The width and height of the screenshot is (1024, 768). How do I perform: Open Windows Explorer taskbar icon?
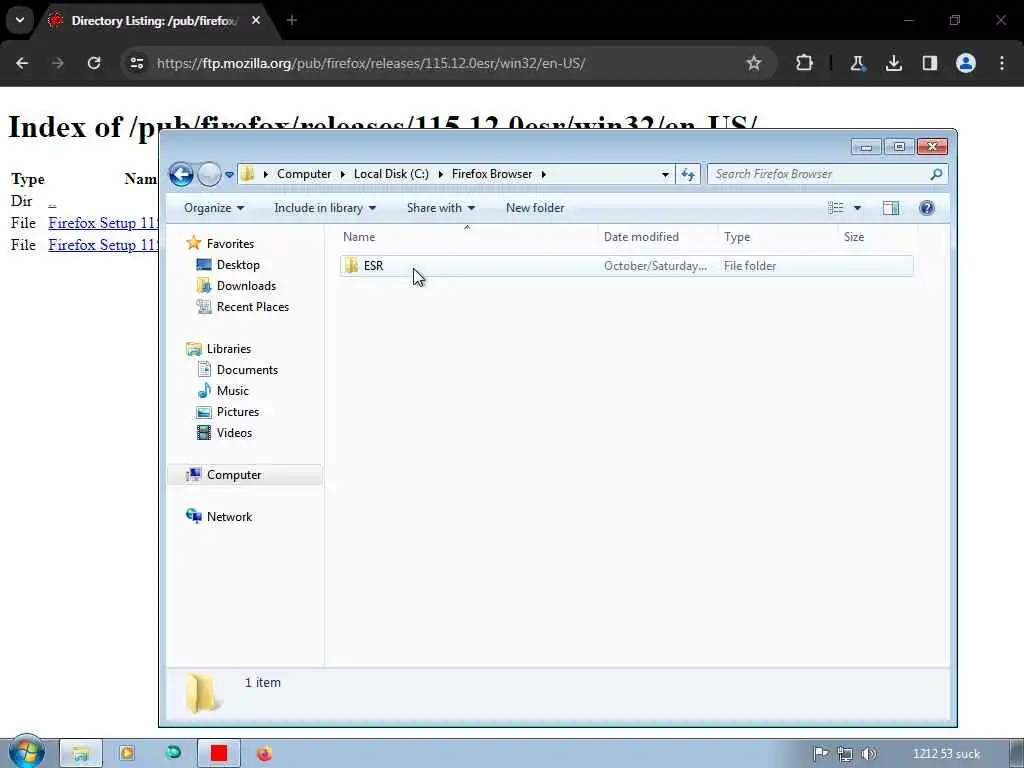[80, 754]
